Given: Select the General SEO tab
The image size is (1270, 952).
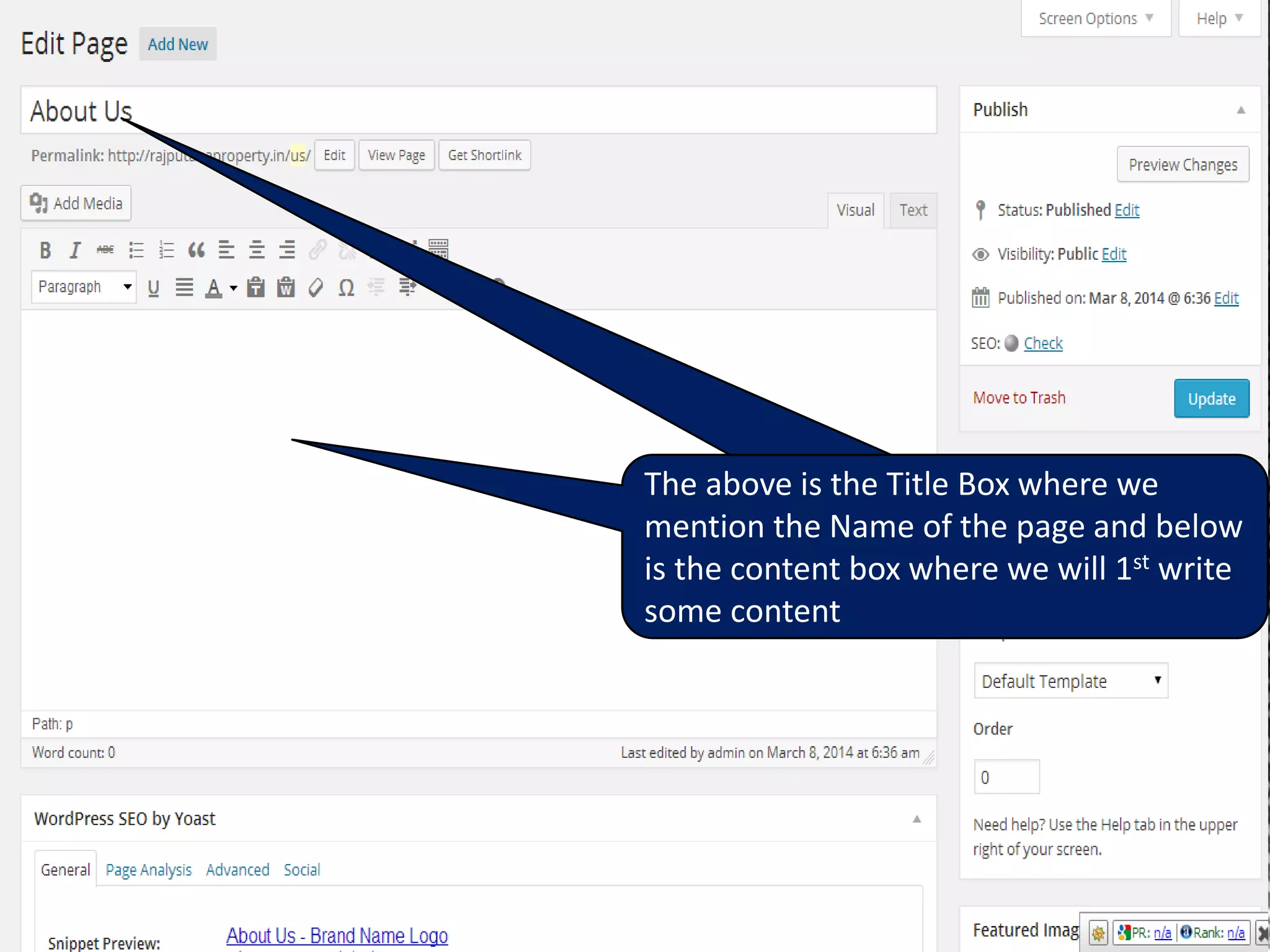Looking at the screenshot, I should point(65,870).
